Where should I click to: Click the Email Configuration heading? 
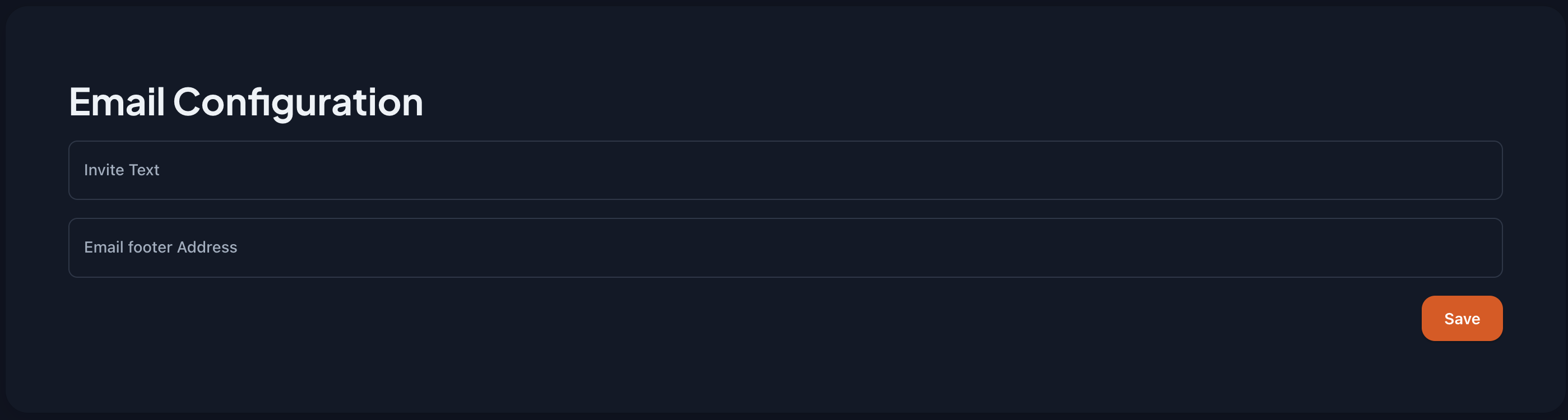click(246, 102)
